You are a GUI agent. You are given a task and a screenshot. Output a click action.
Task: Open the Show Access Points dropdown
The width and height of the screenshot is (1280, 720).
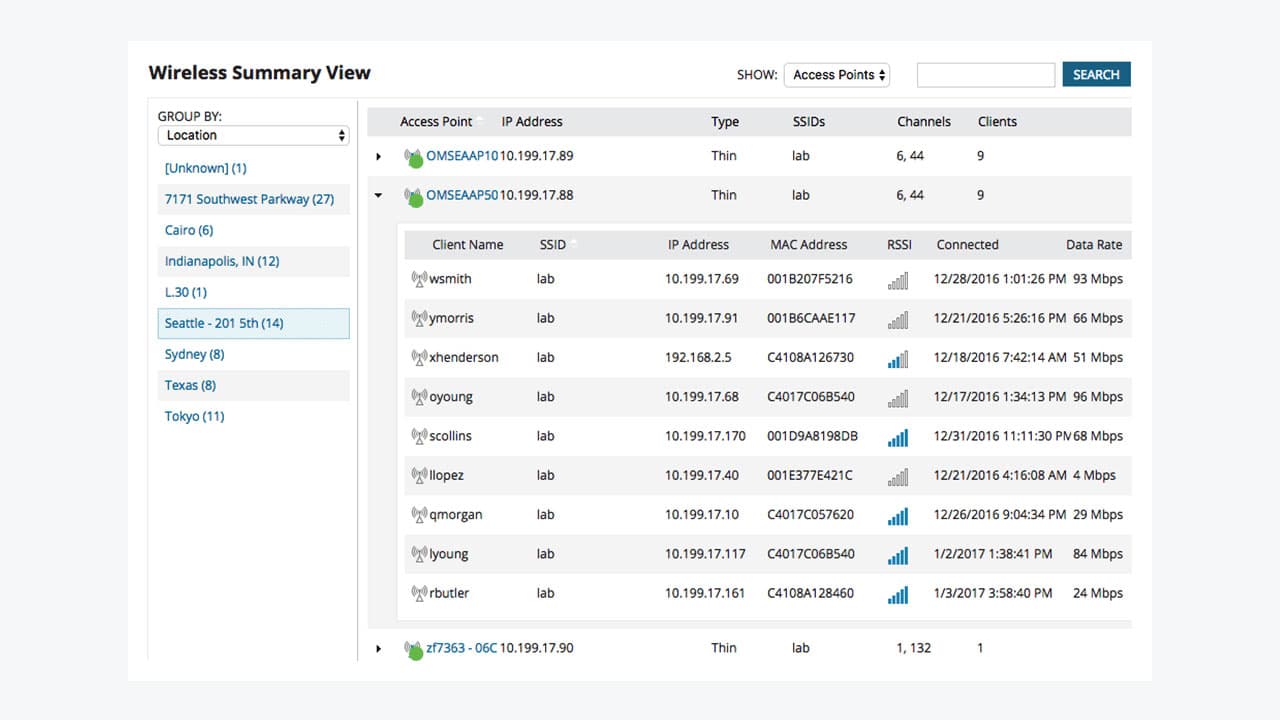tap(836, 74)
